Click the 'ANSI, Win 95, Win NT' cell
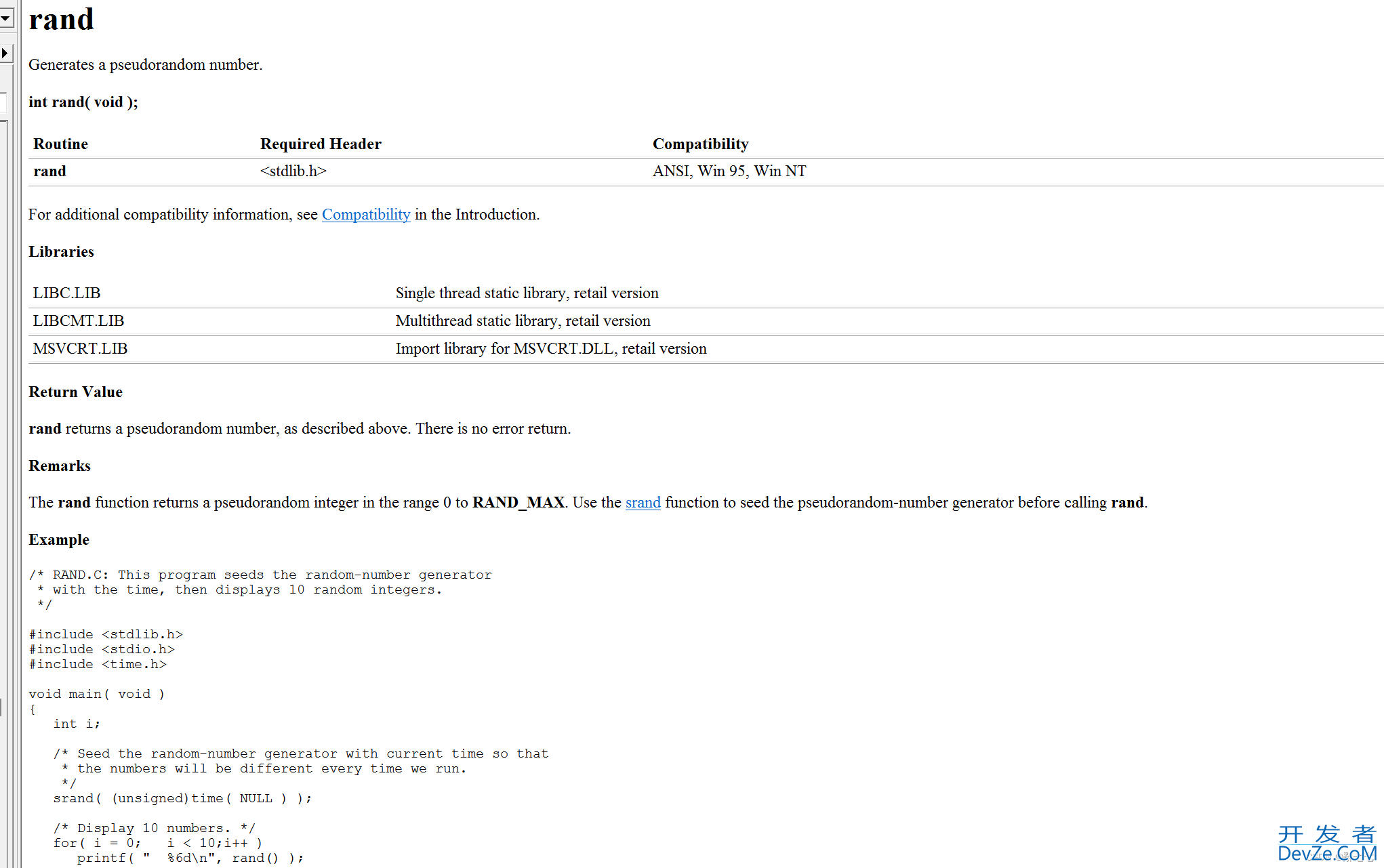Viewport: 1384px width, 868px height. coord(729,171)
